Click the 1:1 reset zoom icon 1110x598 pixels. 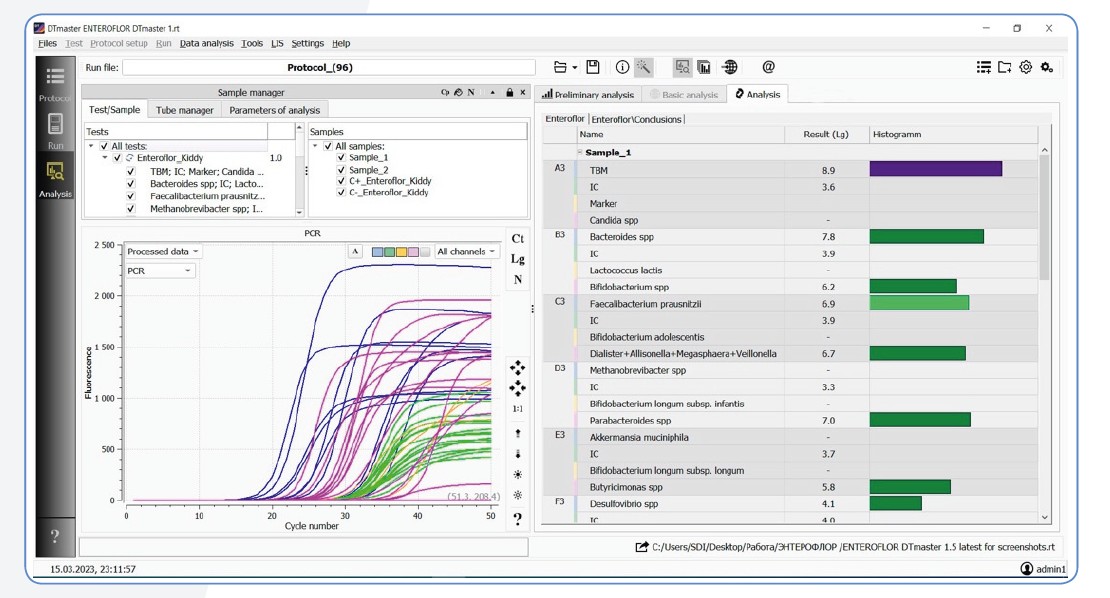tap(517, 409)
